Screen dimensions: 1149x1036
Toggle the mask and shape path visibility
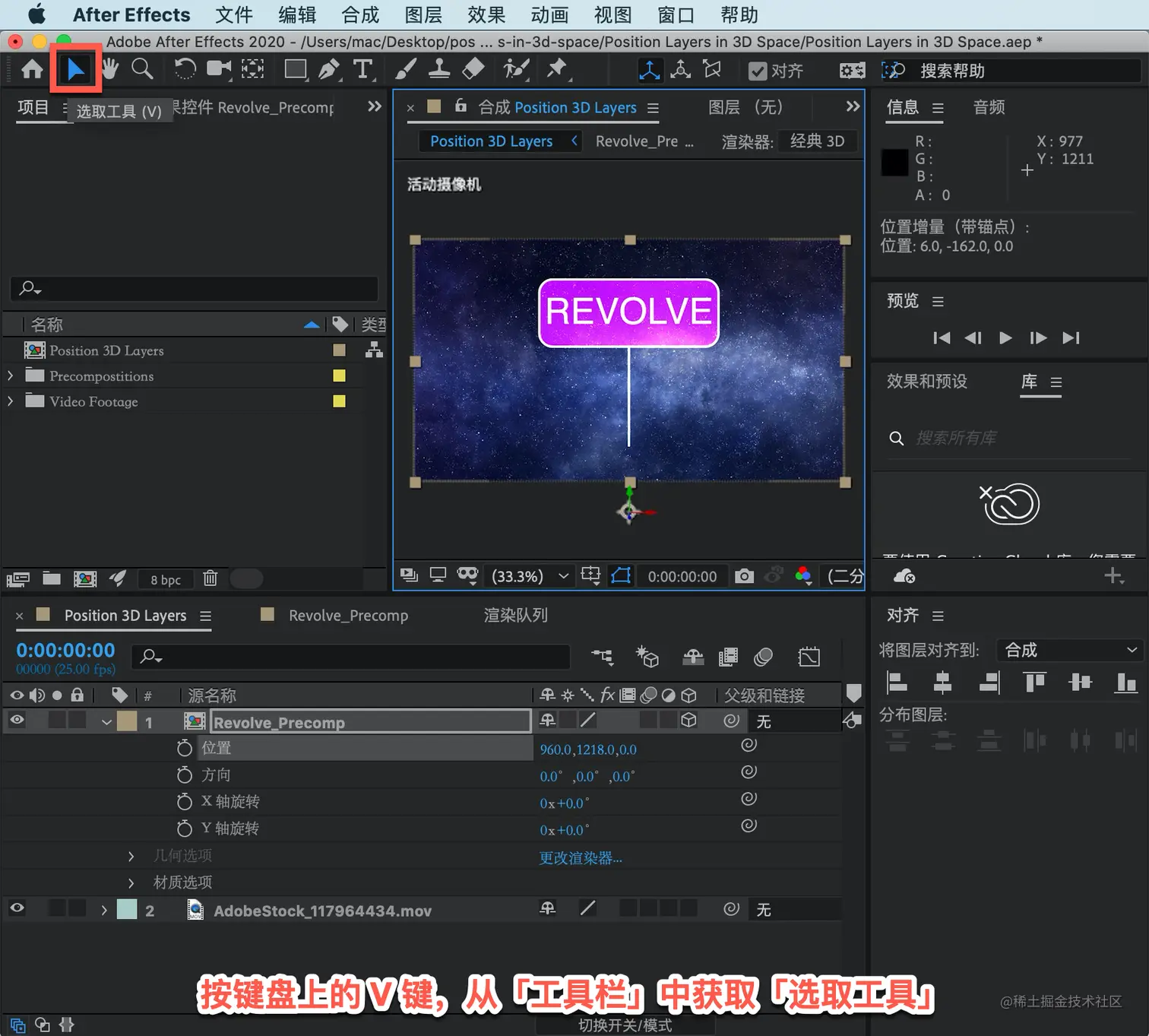(x=622, y=575)
